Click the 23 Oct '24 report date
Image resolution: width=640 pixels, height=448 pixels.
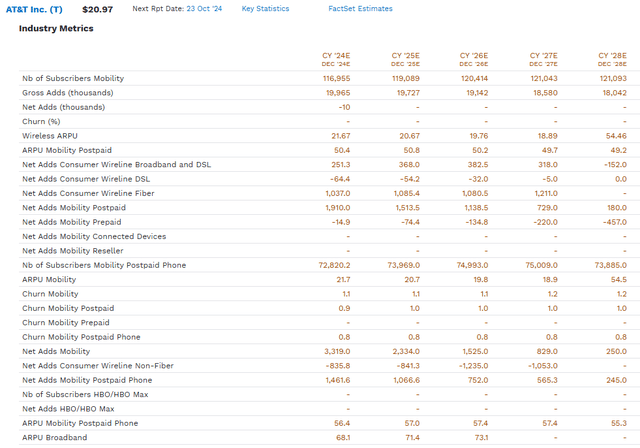click(206, 9)
